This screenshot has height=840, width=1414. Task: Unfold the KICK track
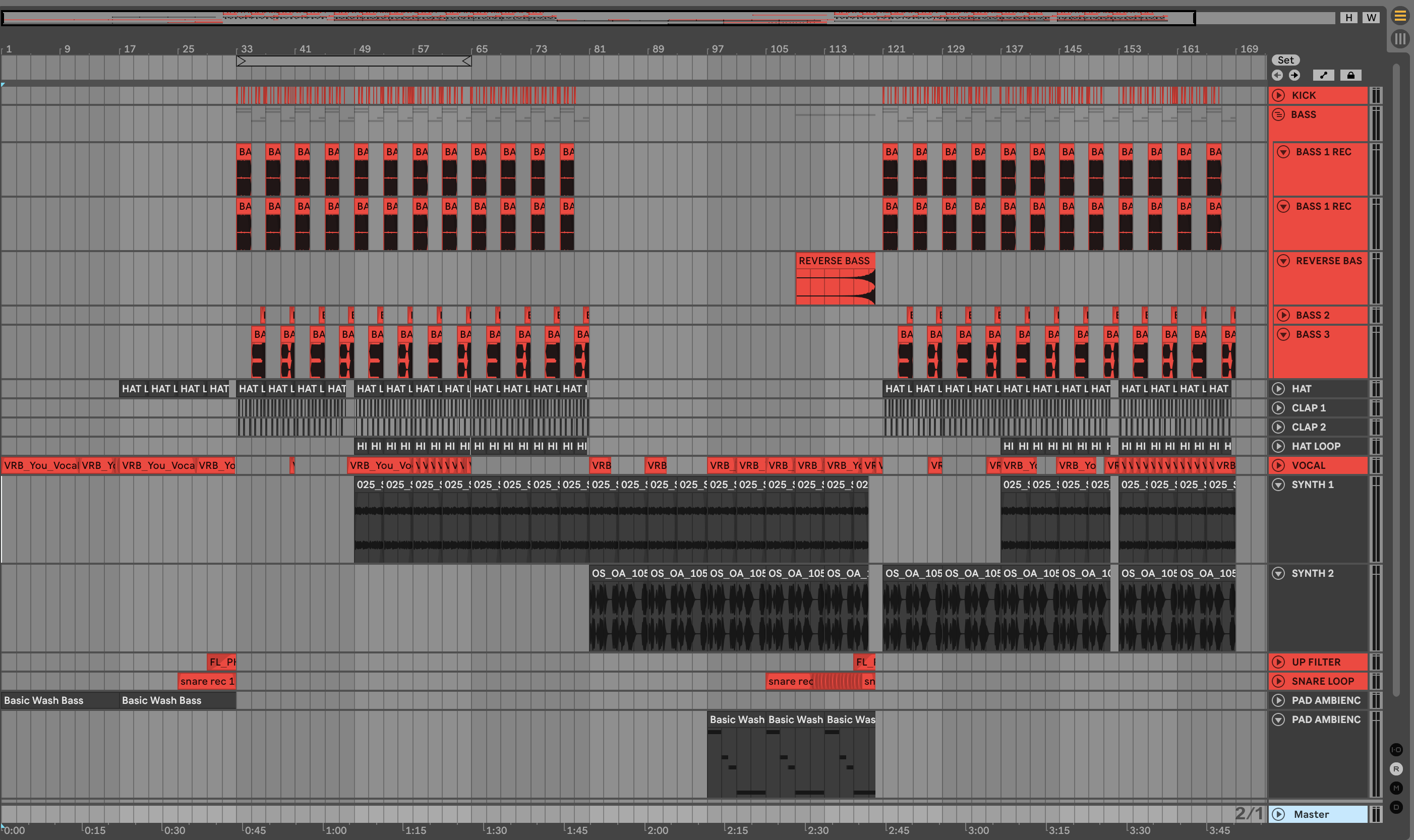click(1278, 96)
